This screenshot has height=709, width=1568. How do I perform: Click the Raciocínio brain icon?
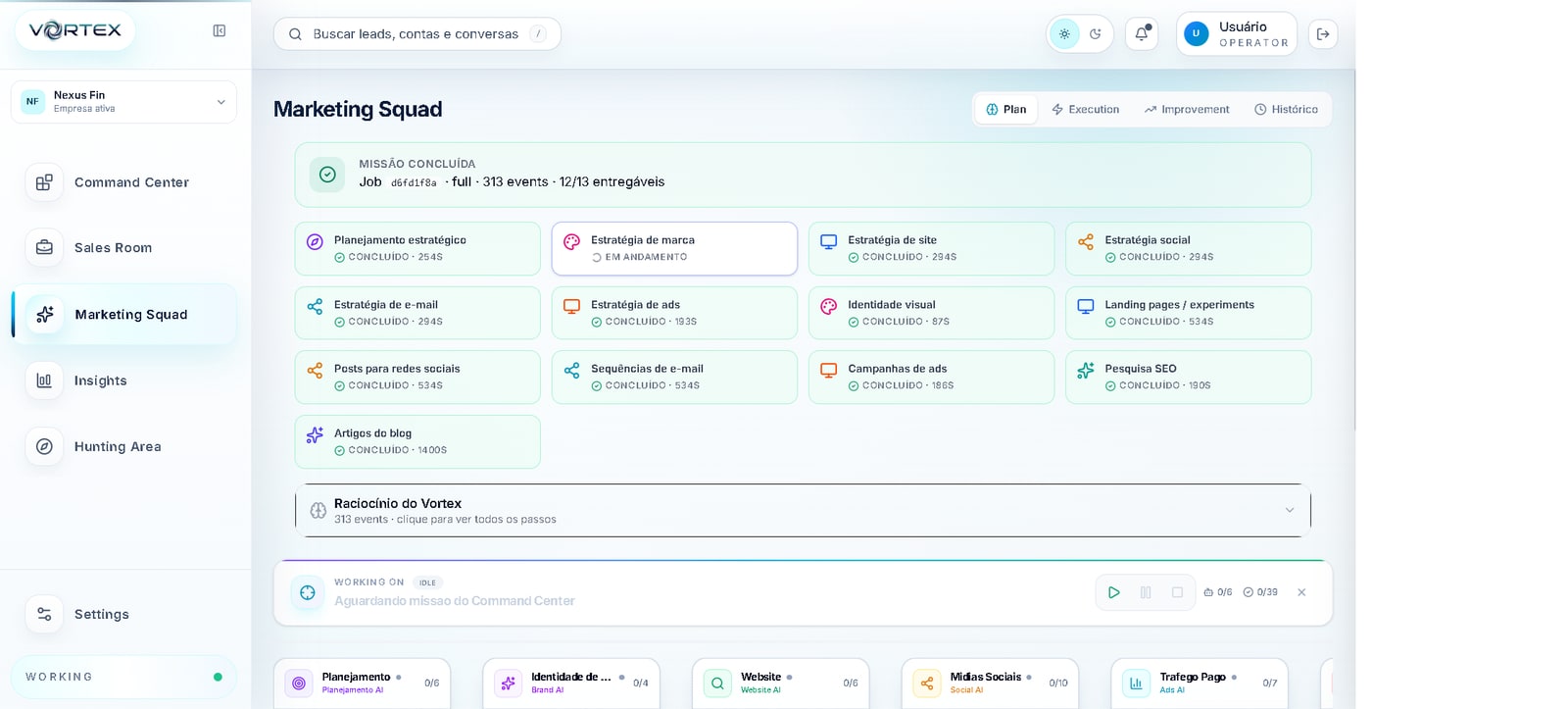(318, 510)
